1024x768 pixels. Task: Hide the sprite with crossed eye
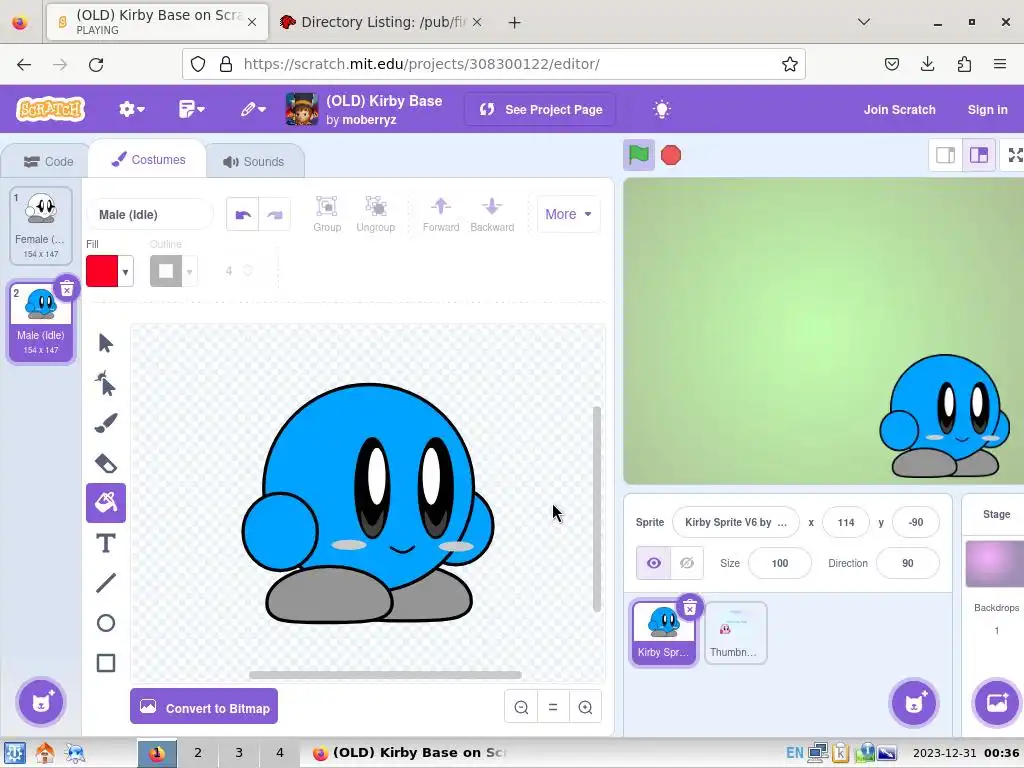[x=687, y=563]
